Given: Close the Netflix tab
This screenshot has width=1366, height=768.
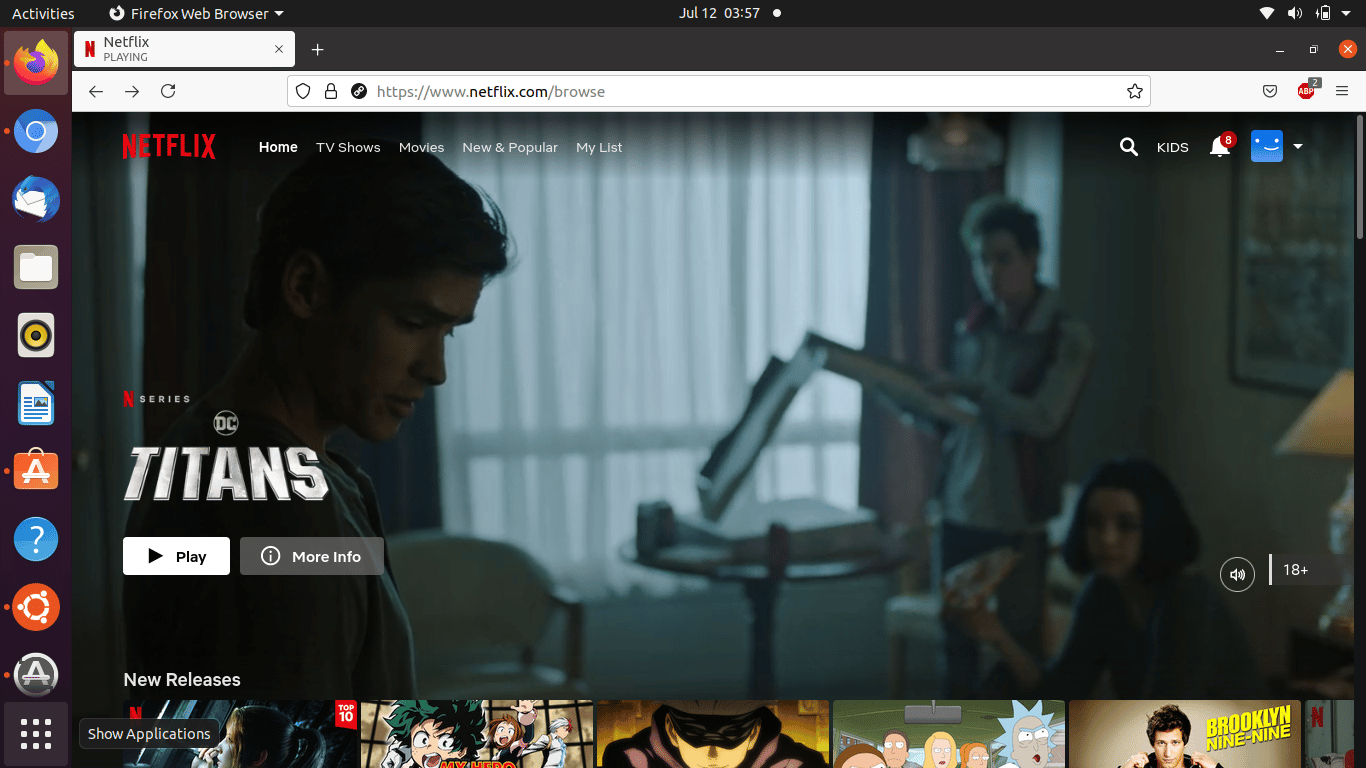Looking at the screenshot, I should pos(279,49).
